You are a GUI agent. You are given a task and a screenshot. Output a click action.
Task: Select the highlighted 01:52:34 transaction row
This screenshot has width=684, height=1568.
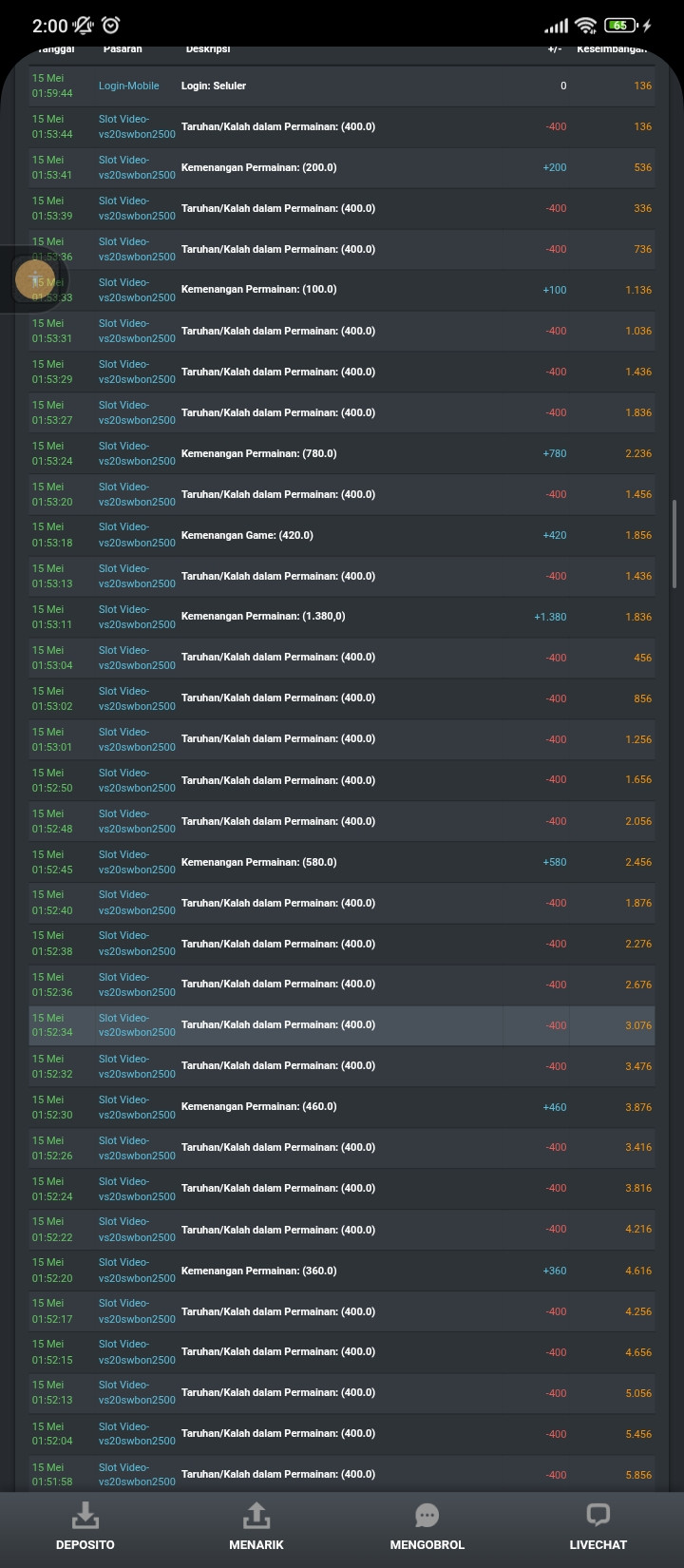tap(342, 1025)
